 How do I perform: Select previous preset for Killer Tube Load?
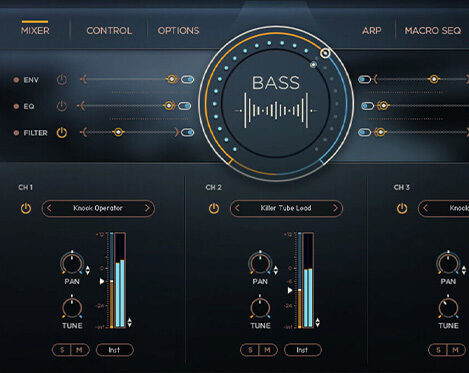point(237,208)
